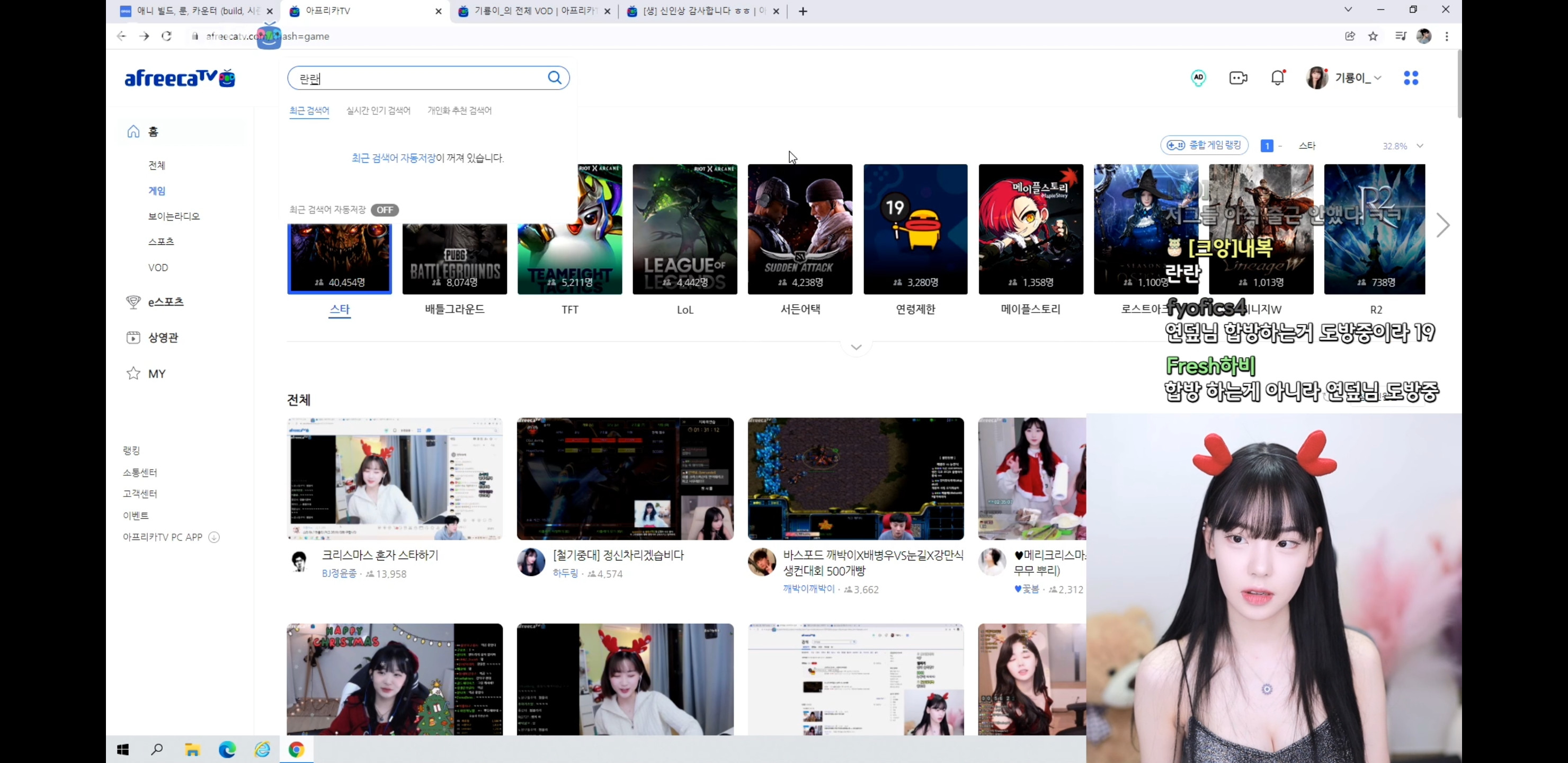This screenshot has height=763, width=1568.
Task: Select the 배틀그라운드 game thumbnail
Action: coord(455,259)
